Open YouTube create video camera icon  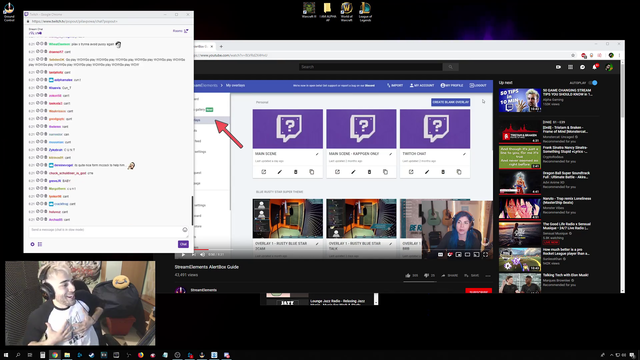(558, 67)
